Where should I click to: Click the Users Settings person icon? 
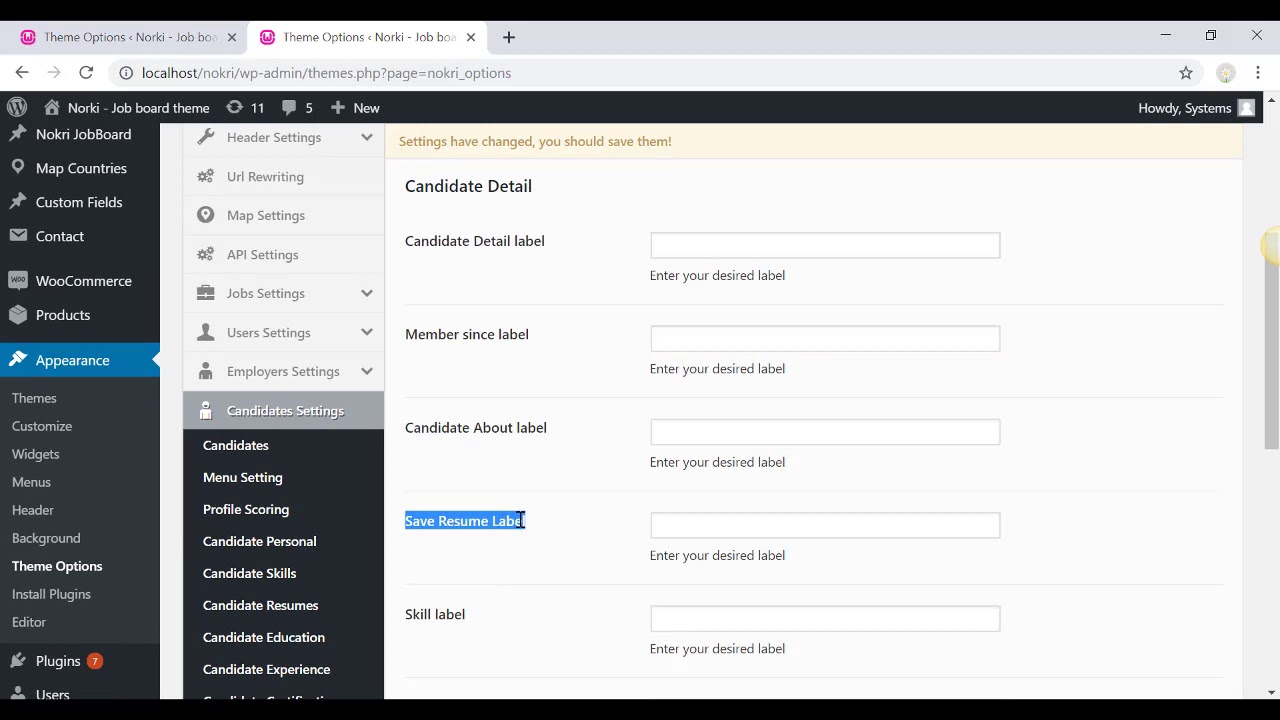point(206,332)
